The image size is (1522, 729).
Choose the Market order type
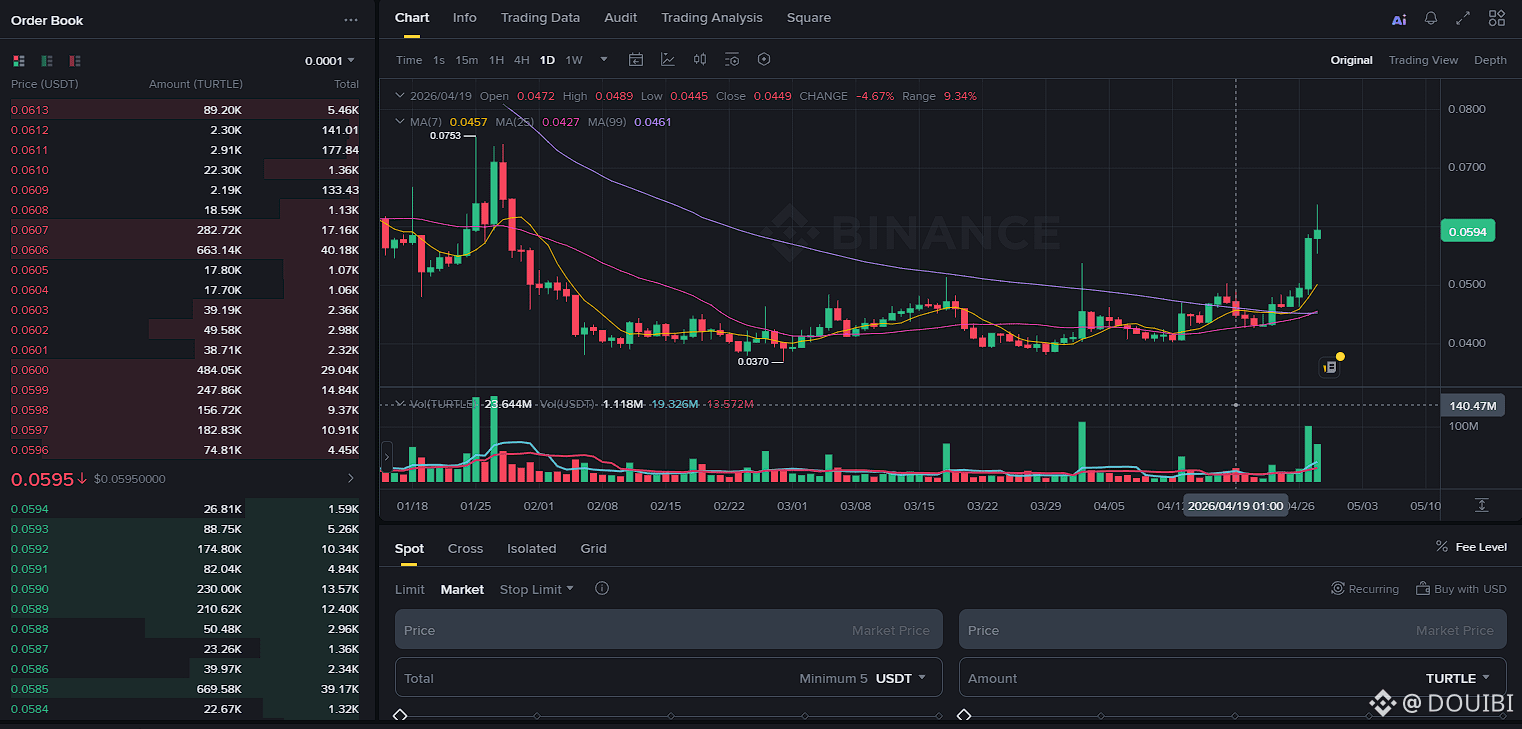[462, 589]
